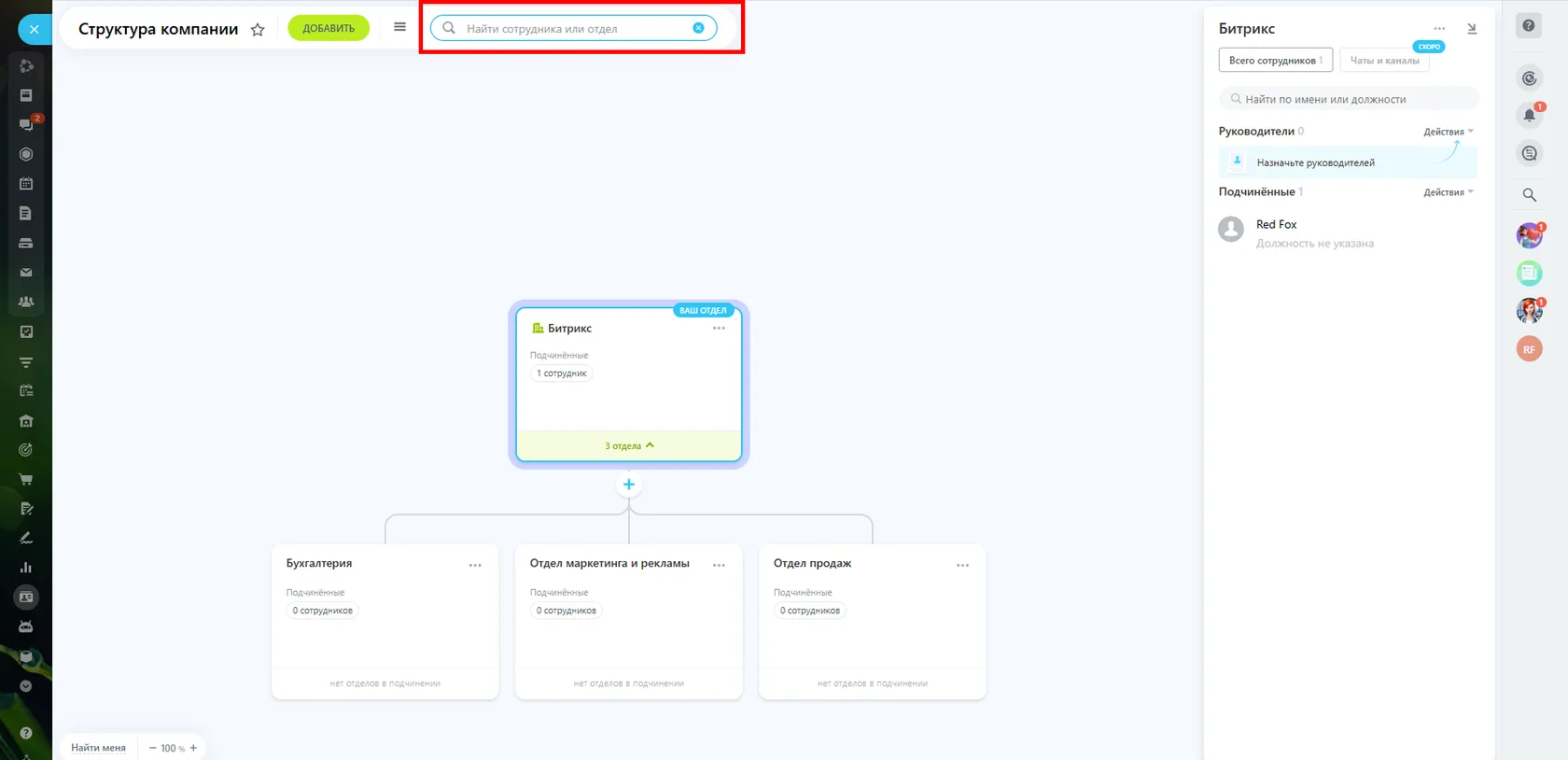Expand Действия dropdown for Руководители

[1449, 132]
